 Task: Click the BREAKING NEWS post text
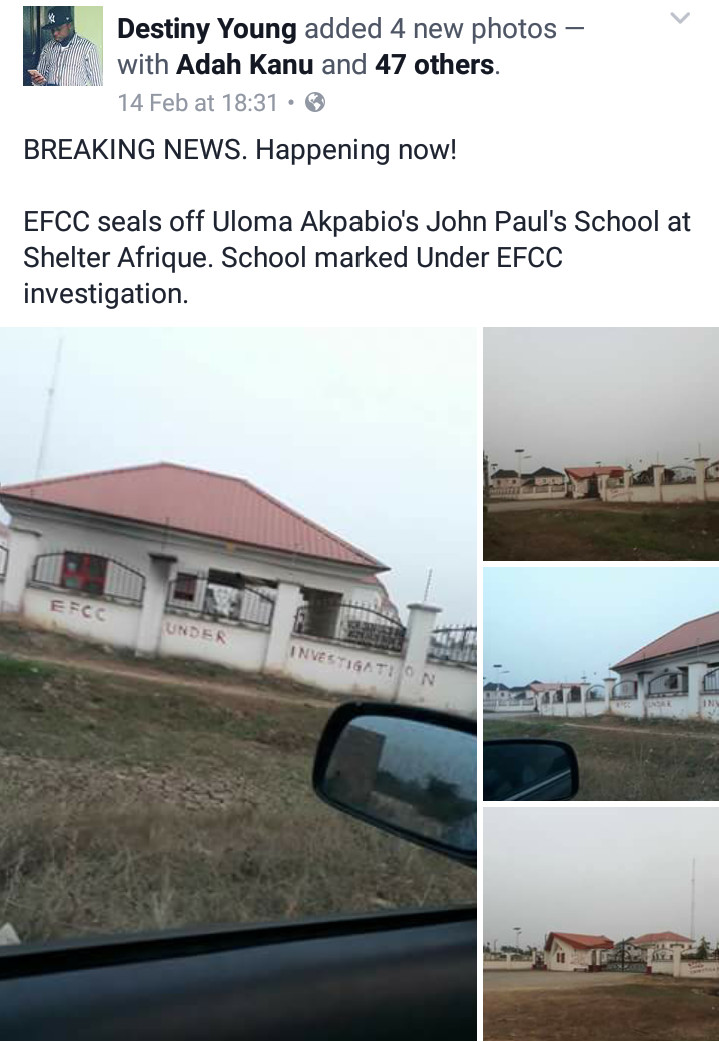[x=240, y=150]
